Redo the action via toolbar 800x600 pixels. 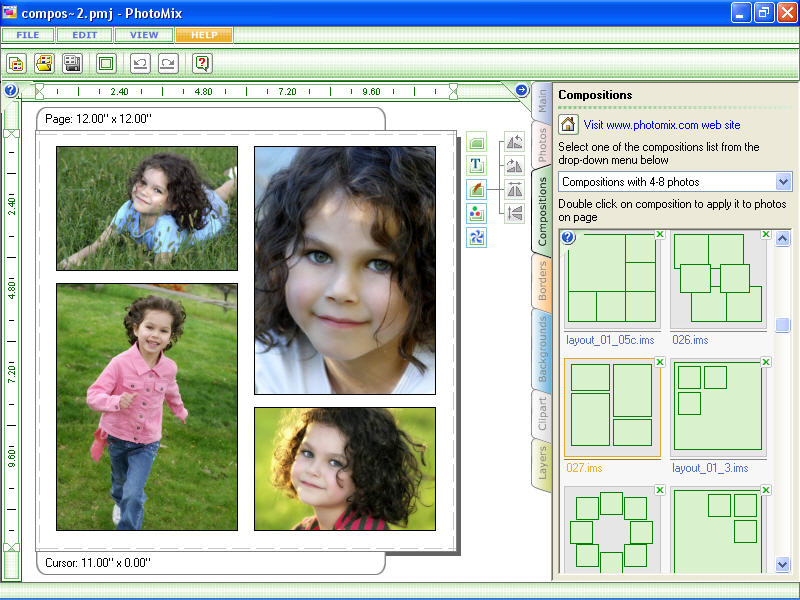(x=168, y=64)
